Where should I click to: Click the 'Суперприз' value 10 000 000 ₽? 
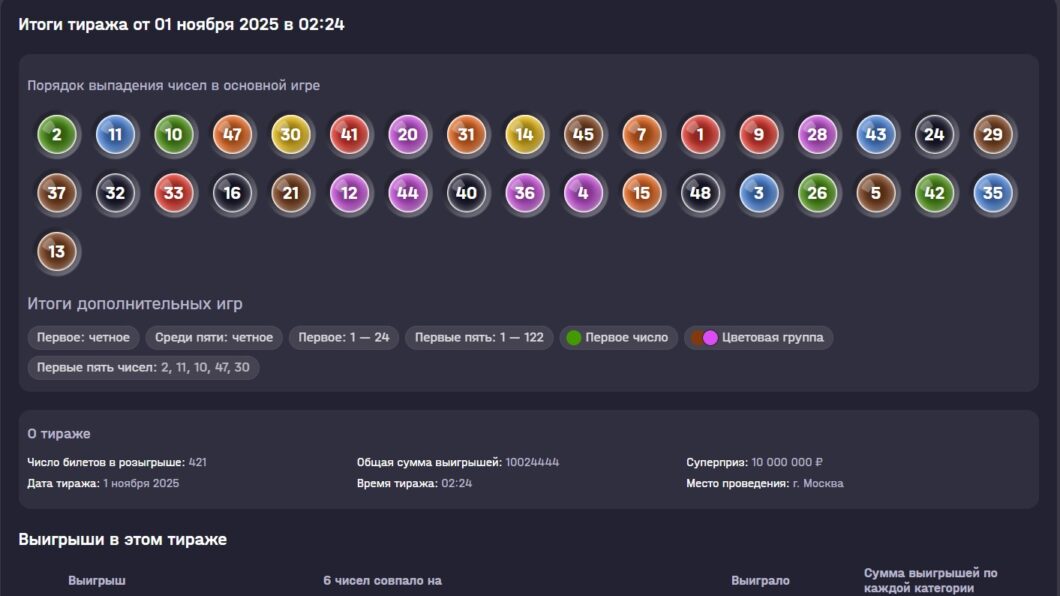tap(787, 463)
